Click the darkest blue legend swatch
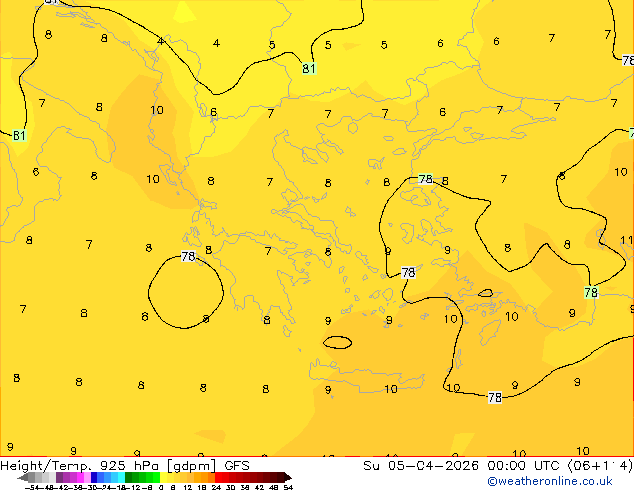Viewport: 634px width, 490px height. tap(94, 477)
